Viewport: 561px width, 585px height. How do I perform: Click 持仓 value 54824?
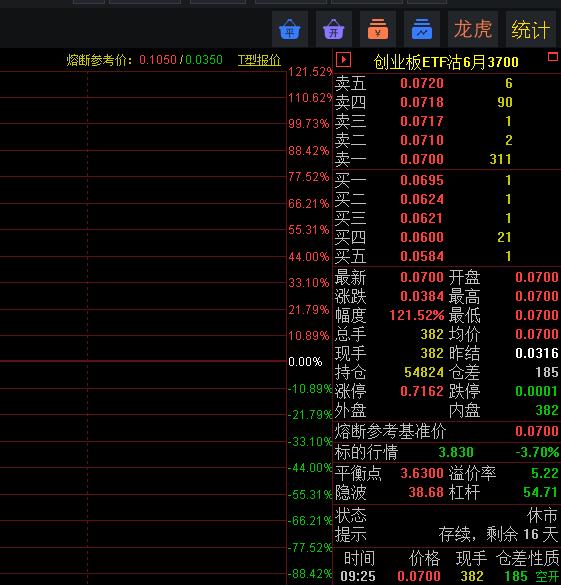[424, 372]
